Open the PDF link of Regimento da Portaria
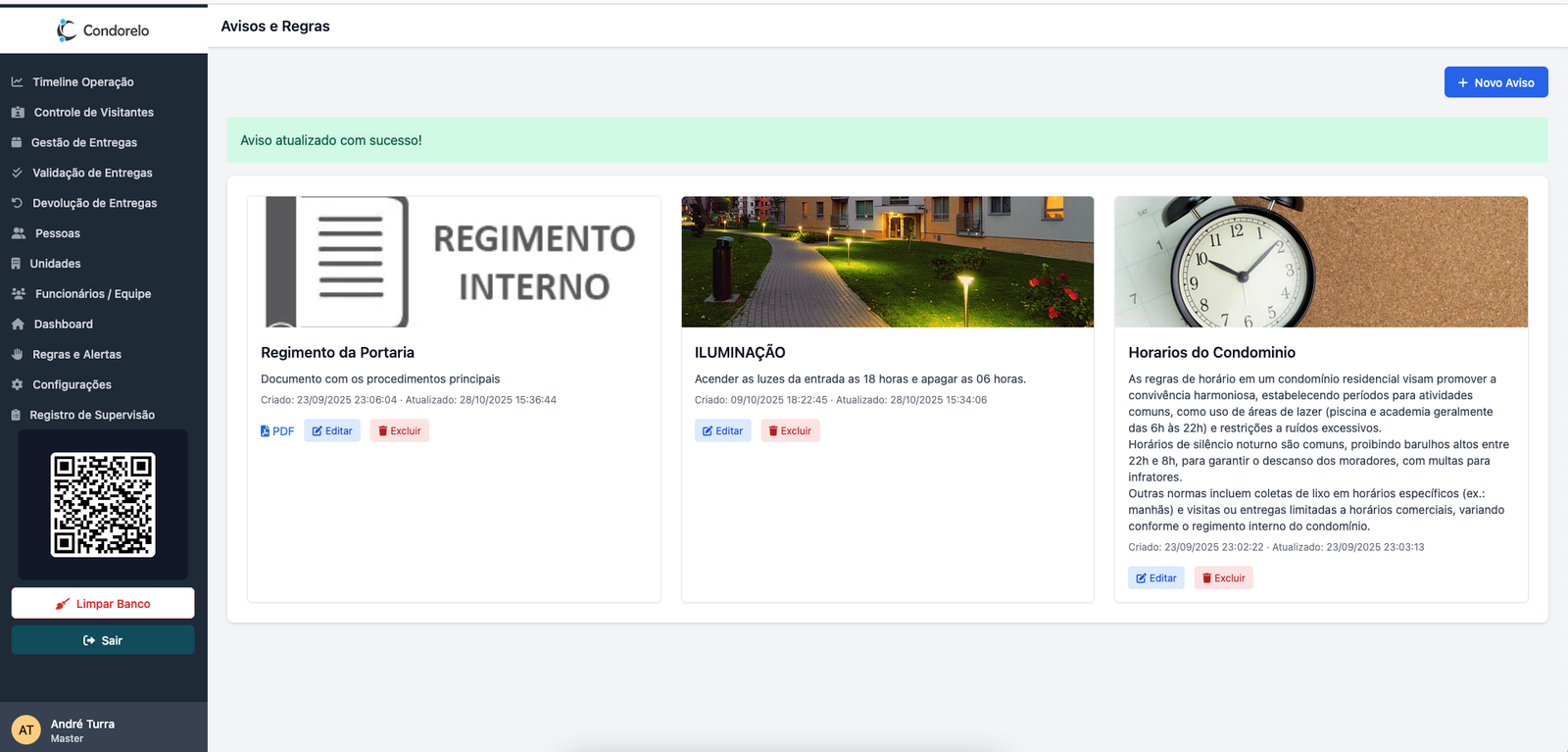This screenshot has width=1568, height=752. point(277,431)
